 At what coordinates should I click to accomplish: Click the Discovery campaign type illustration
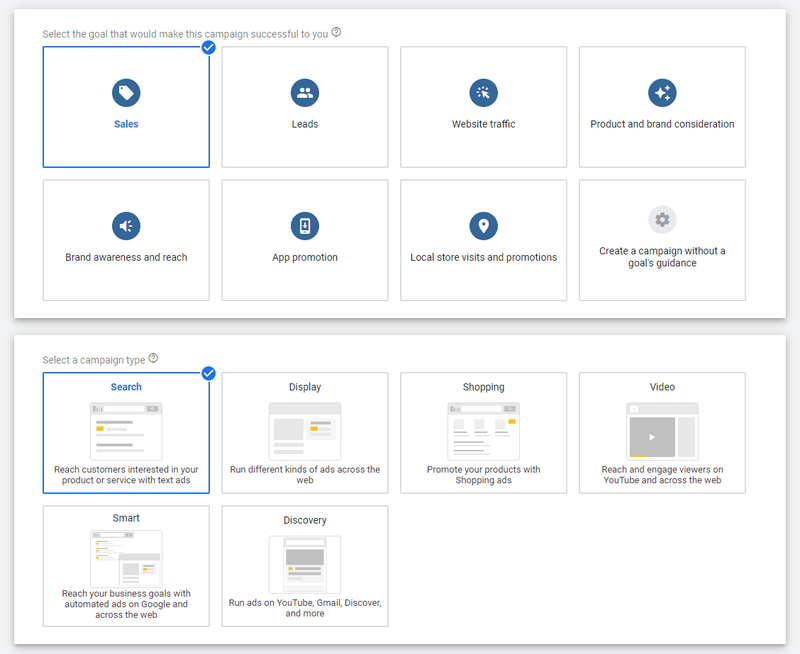[305, 564]
